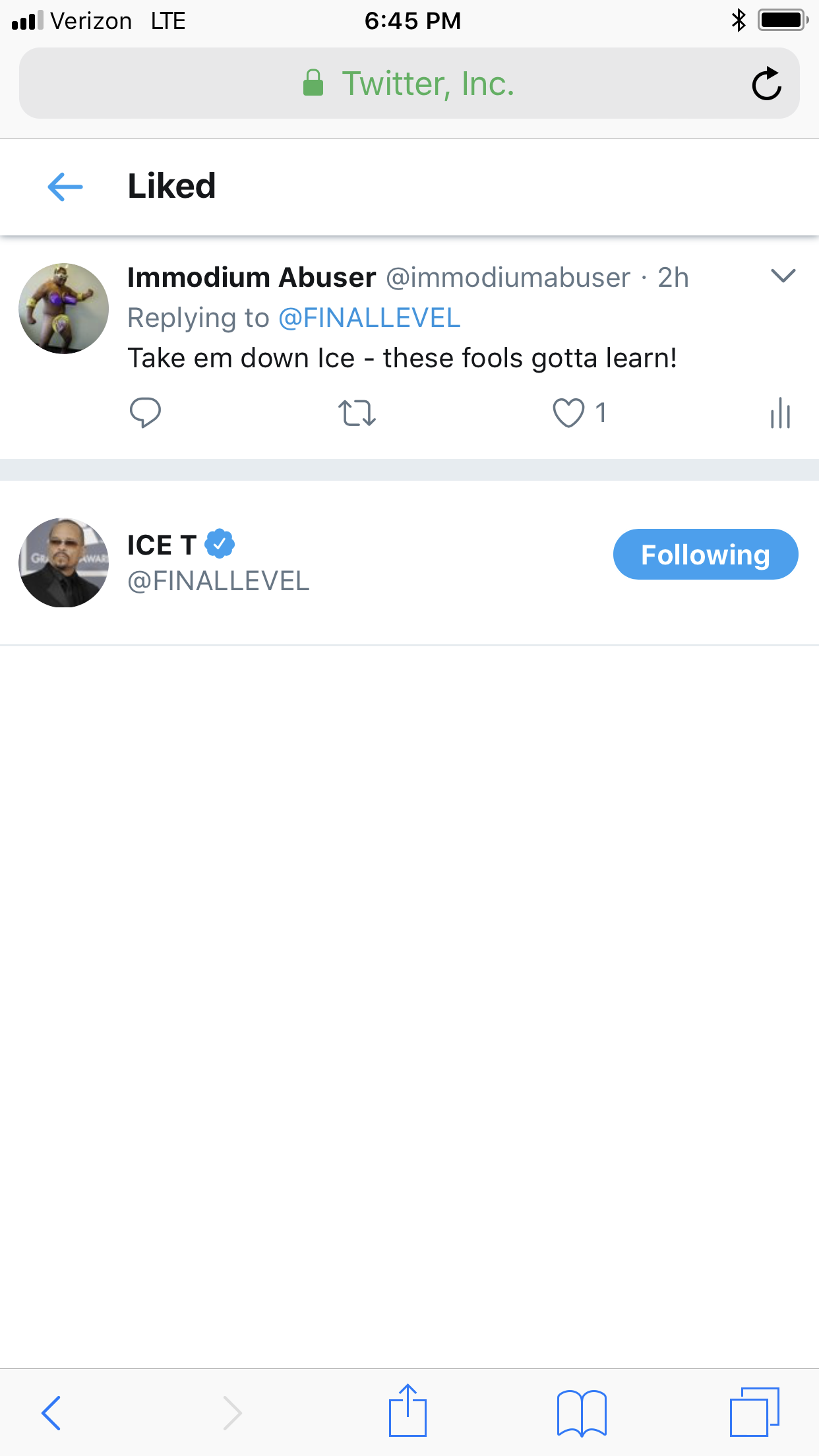The image size is (819, 1456).
Task: Reload the page in Safari
Action: point(766,84)
